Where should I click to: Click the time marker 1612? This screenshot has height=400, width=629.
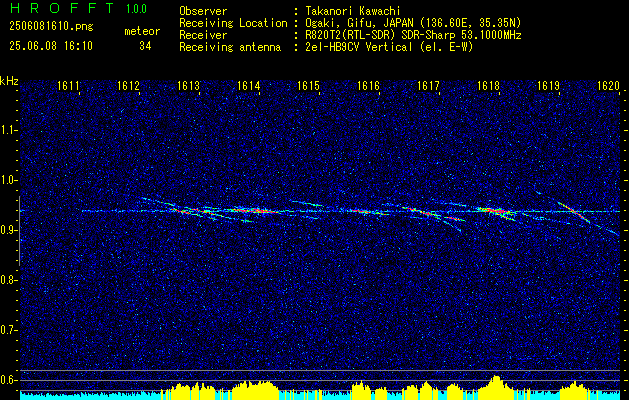(x=128, y=85)
